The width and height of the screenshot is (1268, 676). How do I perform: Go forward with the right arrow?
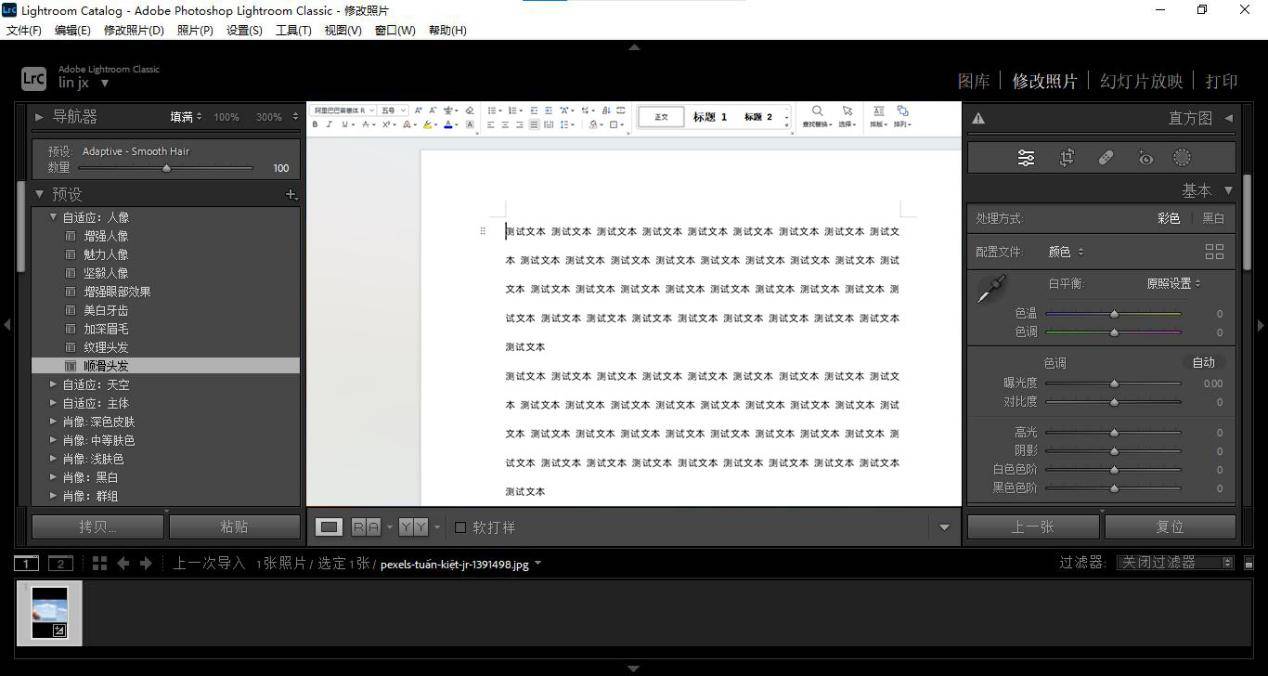[x=146, y=563]
